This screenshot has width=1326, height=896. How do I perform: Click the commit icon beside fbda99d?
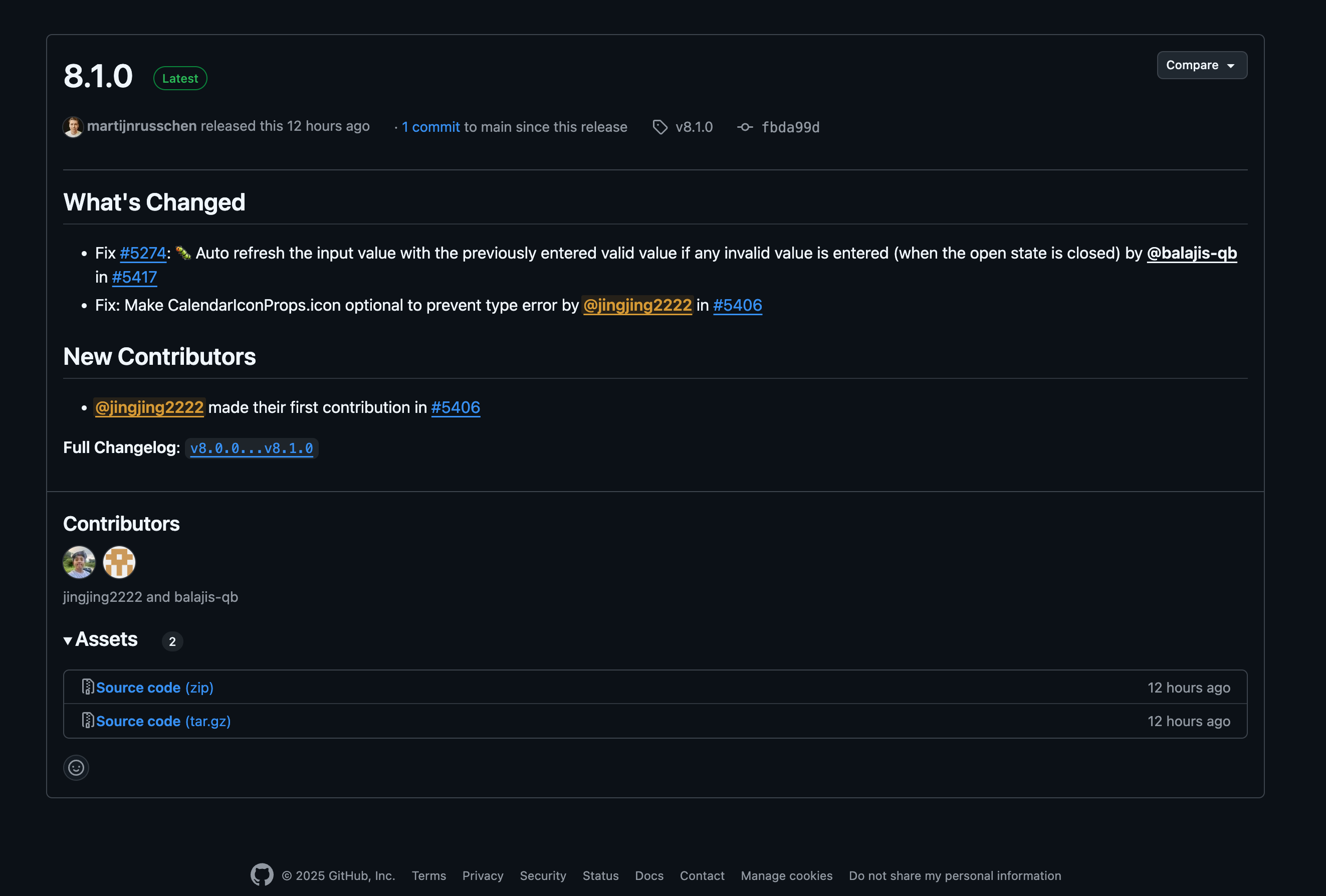(x=745, y=127)
